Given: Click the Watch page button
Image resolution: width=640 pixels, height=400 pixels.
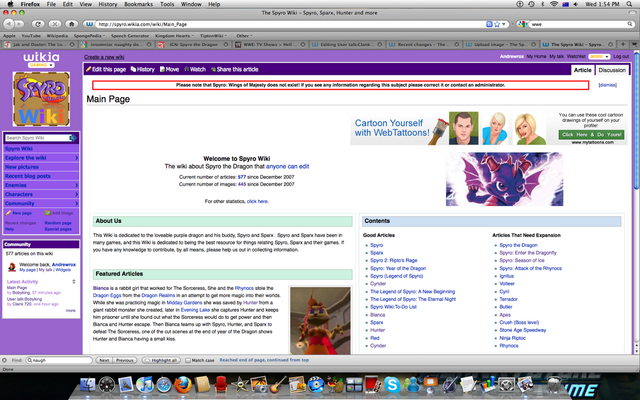Looking at the screenshot, I should click(195, 69).
